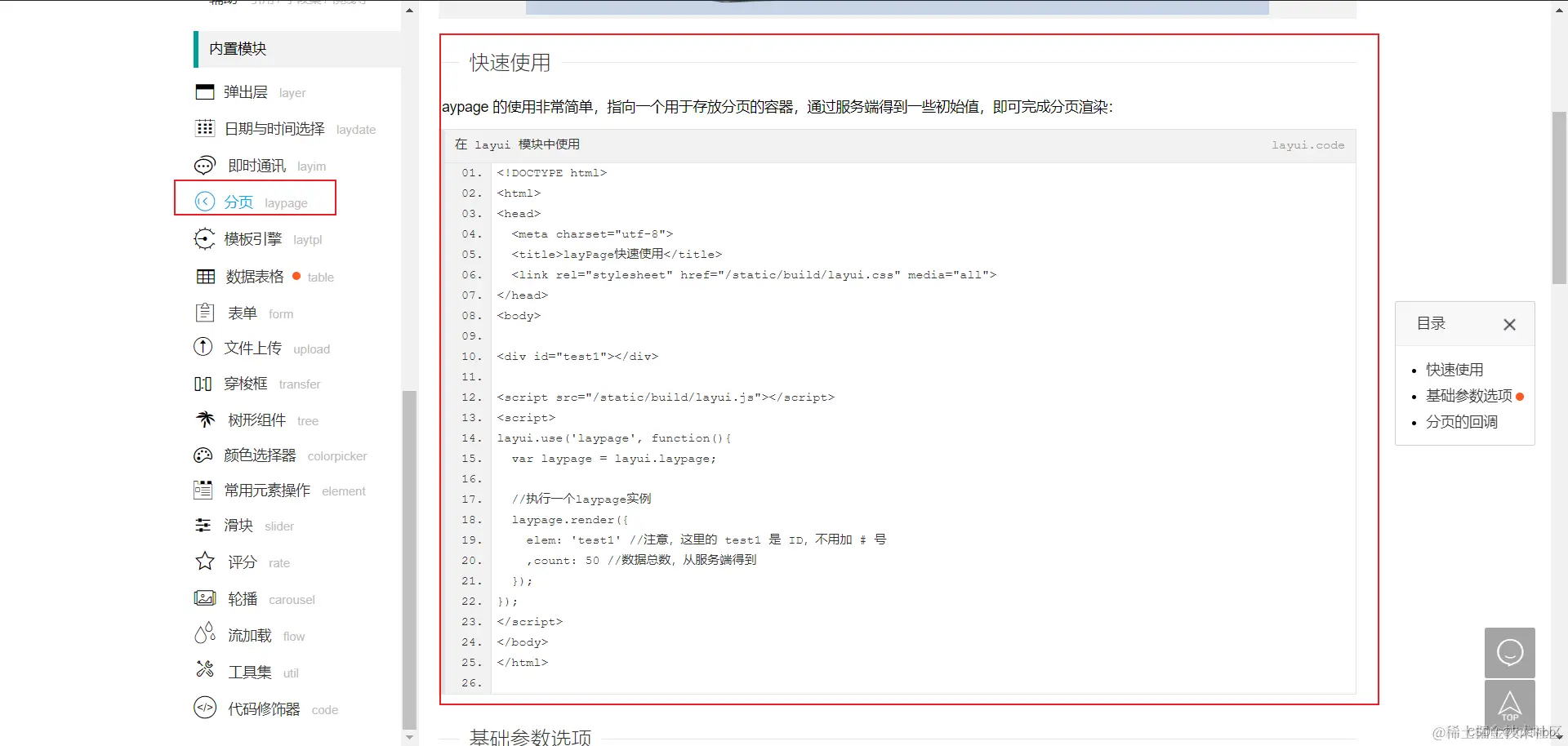Image resolution: width=1568 pixels, height=746 pixels.
Task: Open the 日期与时间选择 laydate calendar icon
Action: pyautogui.click(x=205, y=128)
